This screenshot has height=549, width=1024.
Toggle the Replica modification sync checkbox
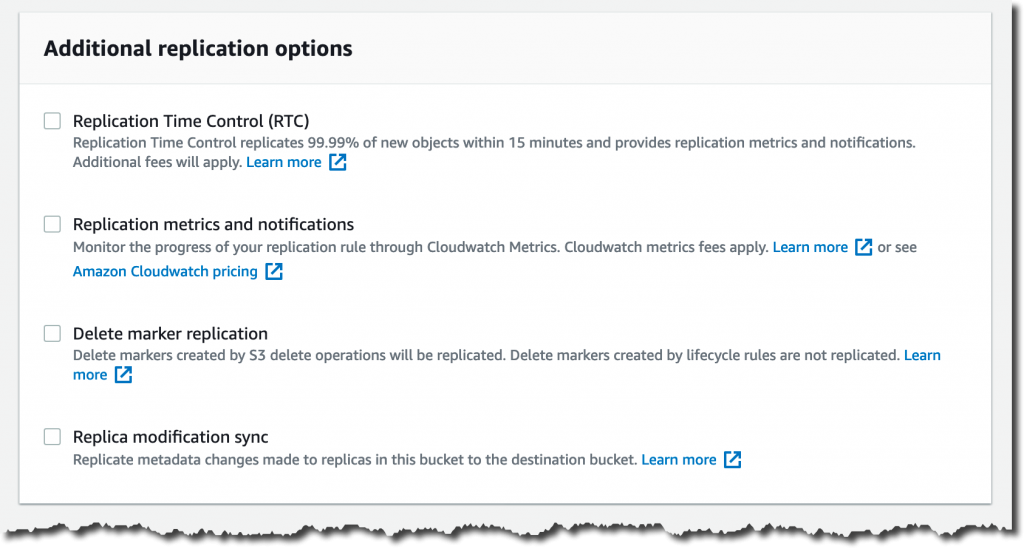coord(52,437)
